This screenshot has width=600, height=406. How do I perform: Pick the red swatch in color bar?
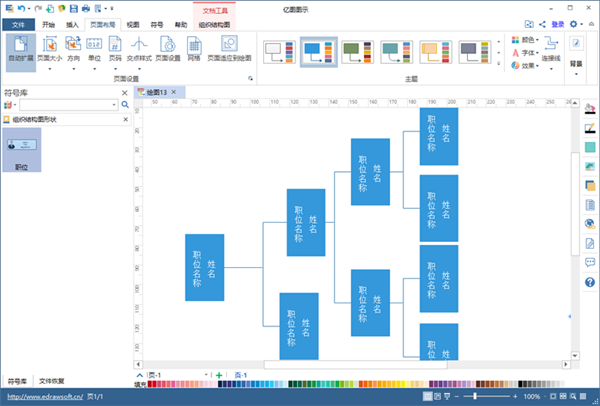coord(156,384)
